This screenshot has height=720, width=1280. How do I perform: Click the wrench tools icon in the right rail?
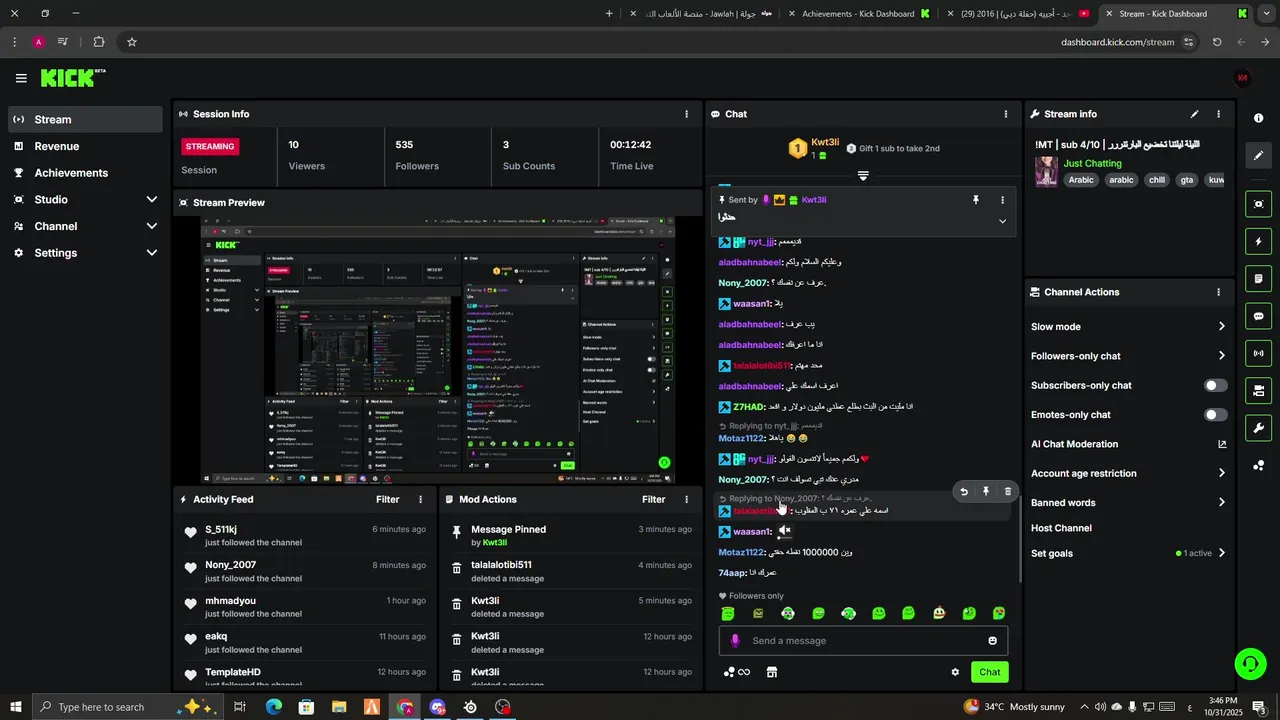[1258, 428]
